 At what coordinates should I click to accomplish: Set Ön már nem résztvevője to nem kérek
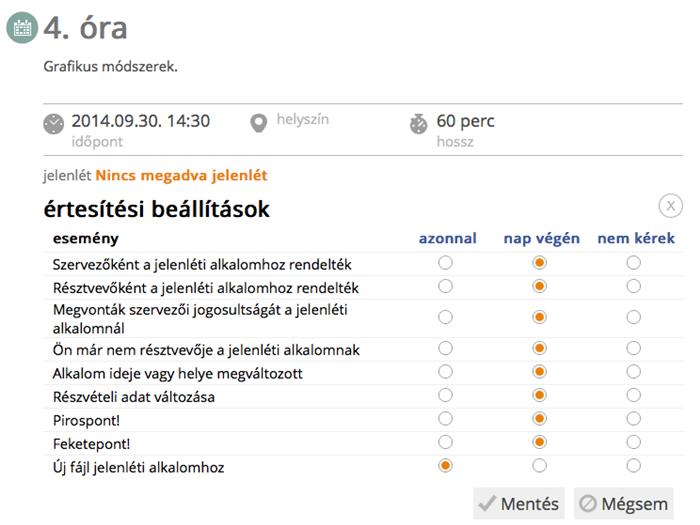633,348
